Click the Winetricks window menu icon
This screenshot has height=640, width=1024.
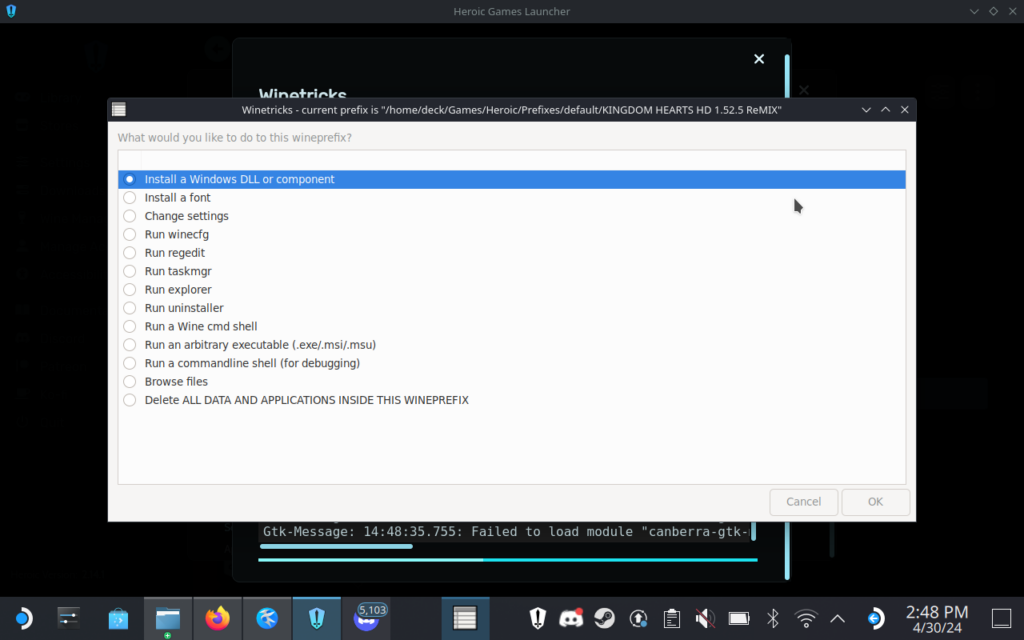pos(119,109)
